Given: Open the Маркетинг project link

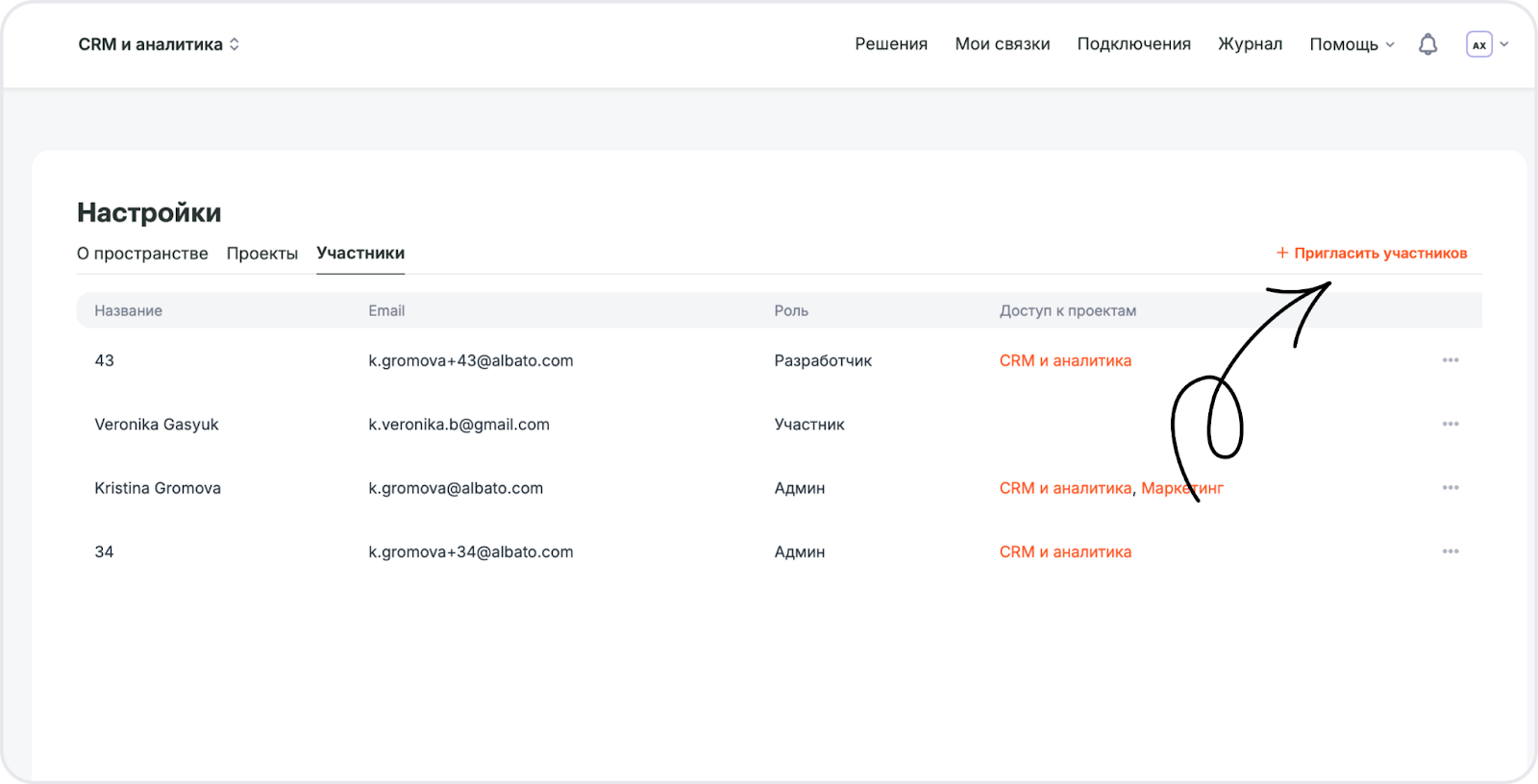Looking at the screenshot, I should [1182, 488].
